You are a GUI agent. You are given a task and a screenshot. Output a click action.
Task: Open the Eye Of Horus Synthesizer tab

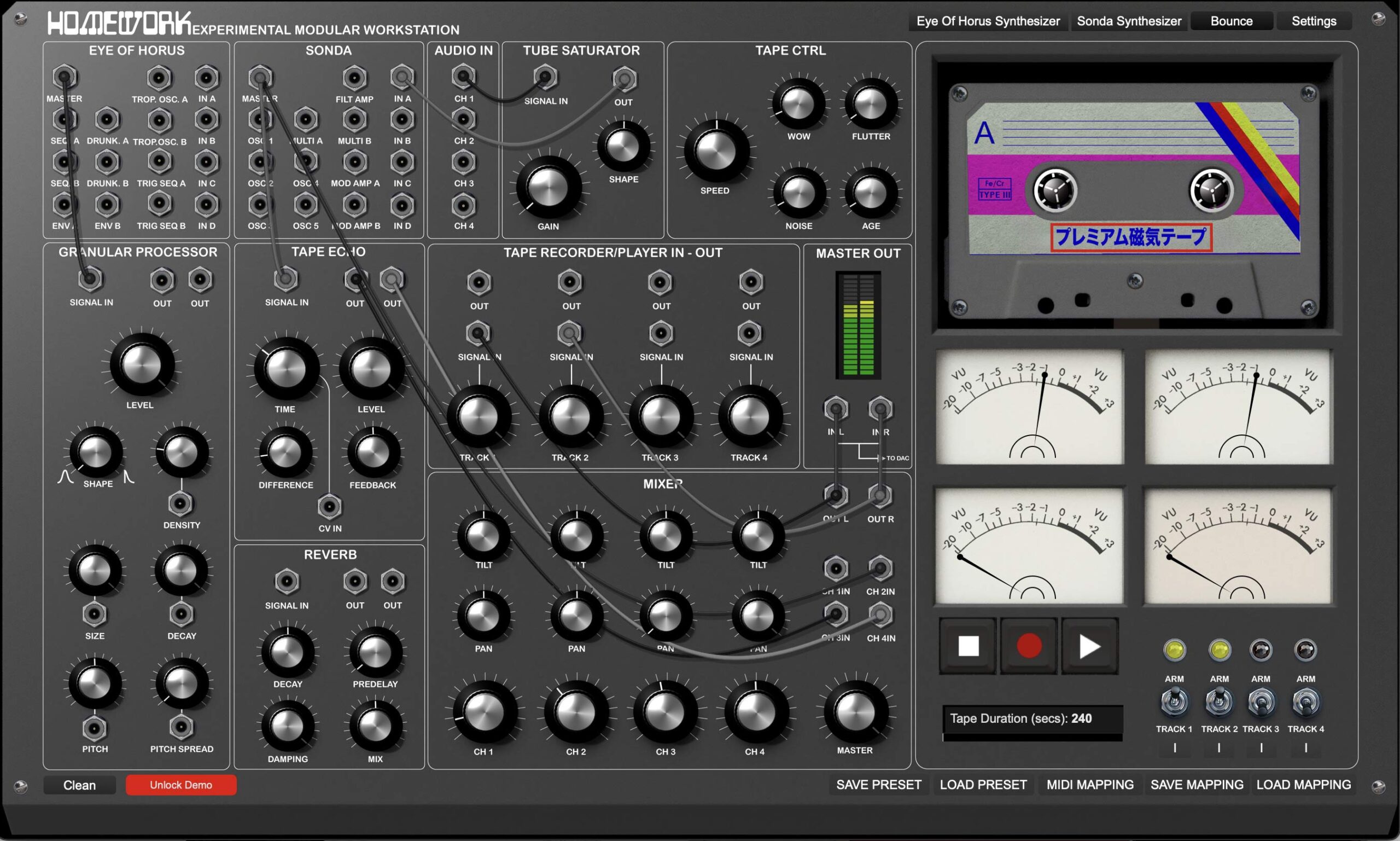pyautogui.click(x=988, y=21)
